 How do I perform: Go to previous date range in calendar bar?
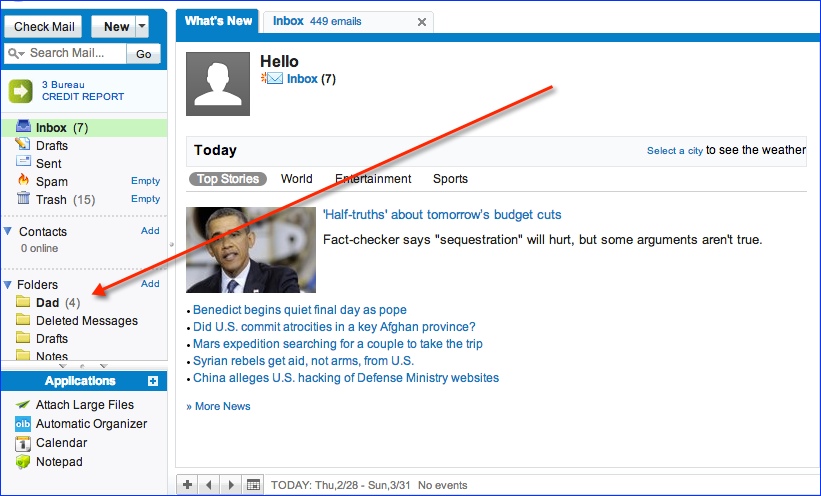(209, 485)
